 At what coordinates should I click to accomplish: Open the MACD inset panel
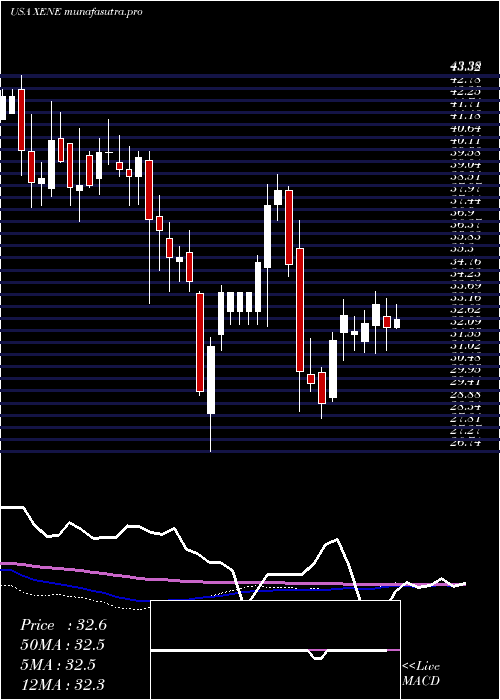tap(275, 650)
